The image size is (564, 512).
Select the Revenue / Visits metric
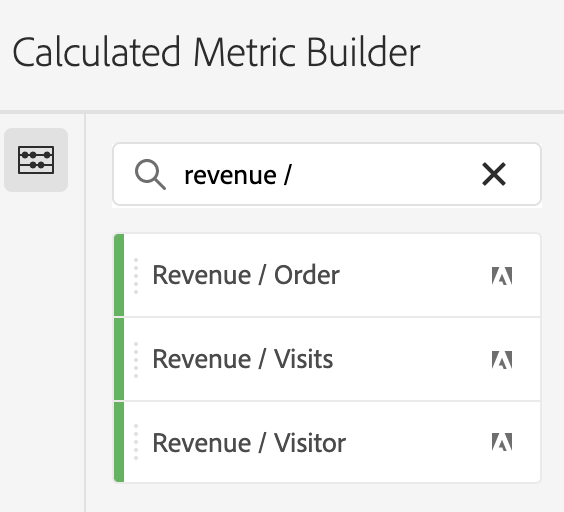click(x=327, y=359)
